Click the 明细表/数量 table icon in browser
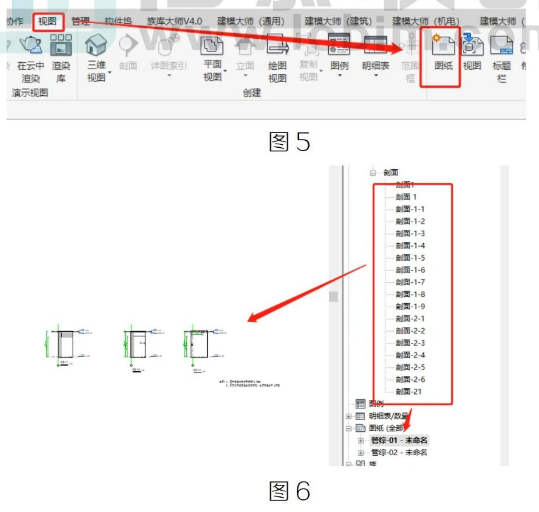 click(360, 416)
